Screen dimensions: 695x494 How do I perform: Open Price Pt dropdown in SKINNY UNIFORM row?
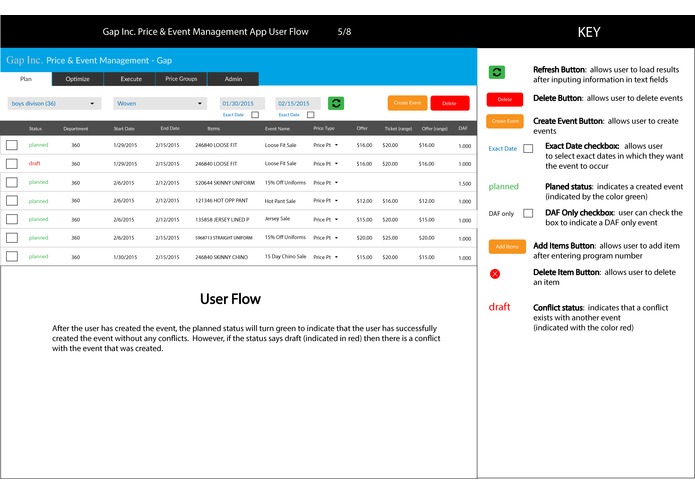(x=326, y=183)
